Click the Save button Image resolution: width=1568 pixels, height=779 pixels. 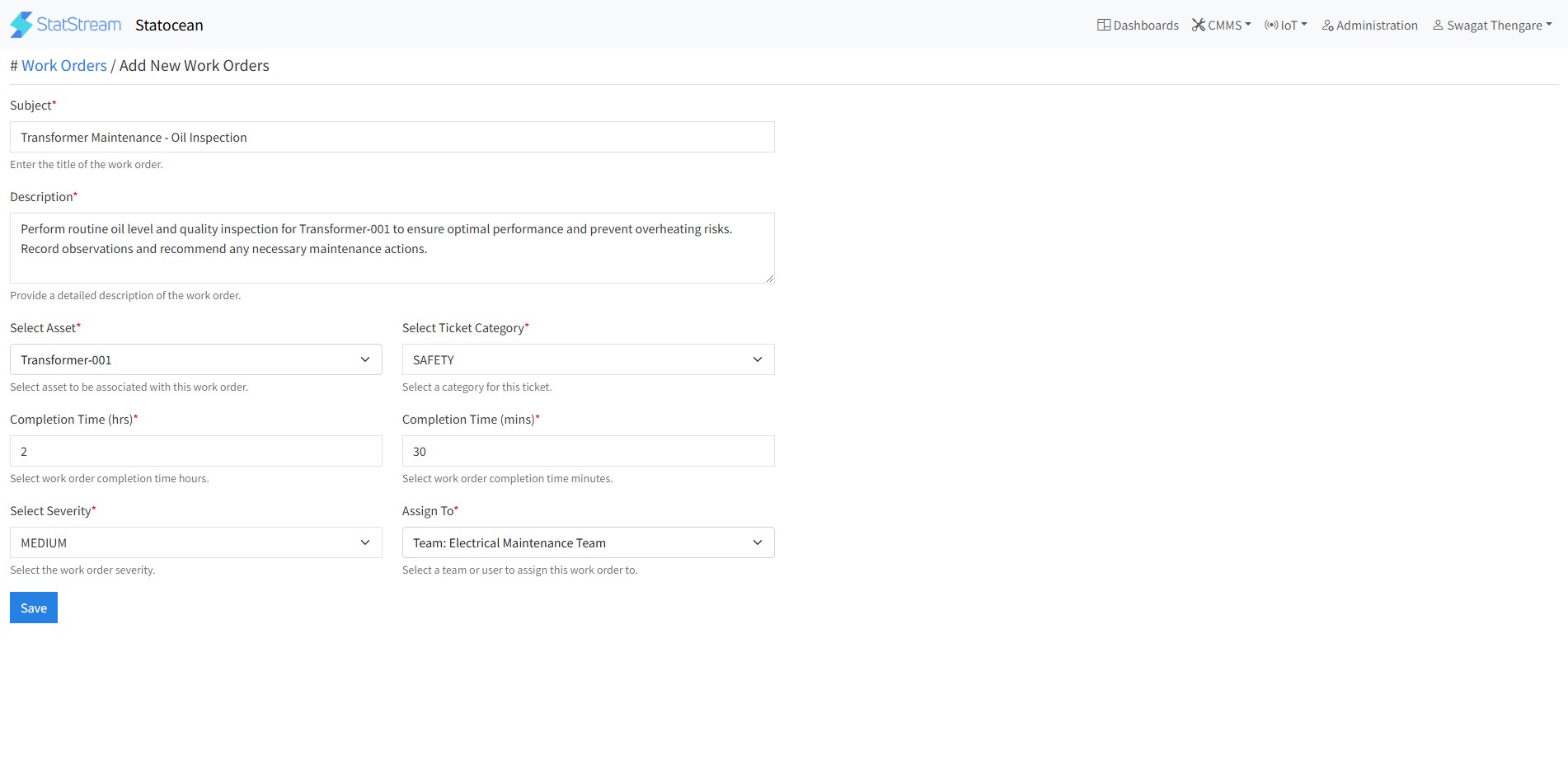(x=33, y=608)
